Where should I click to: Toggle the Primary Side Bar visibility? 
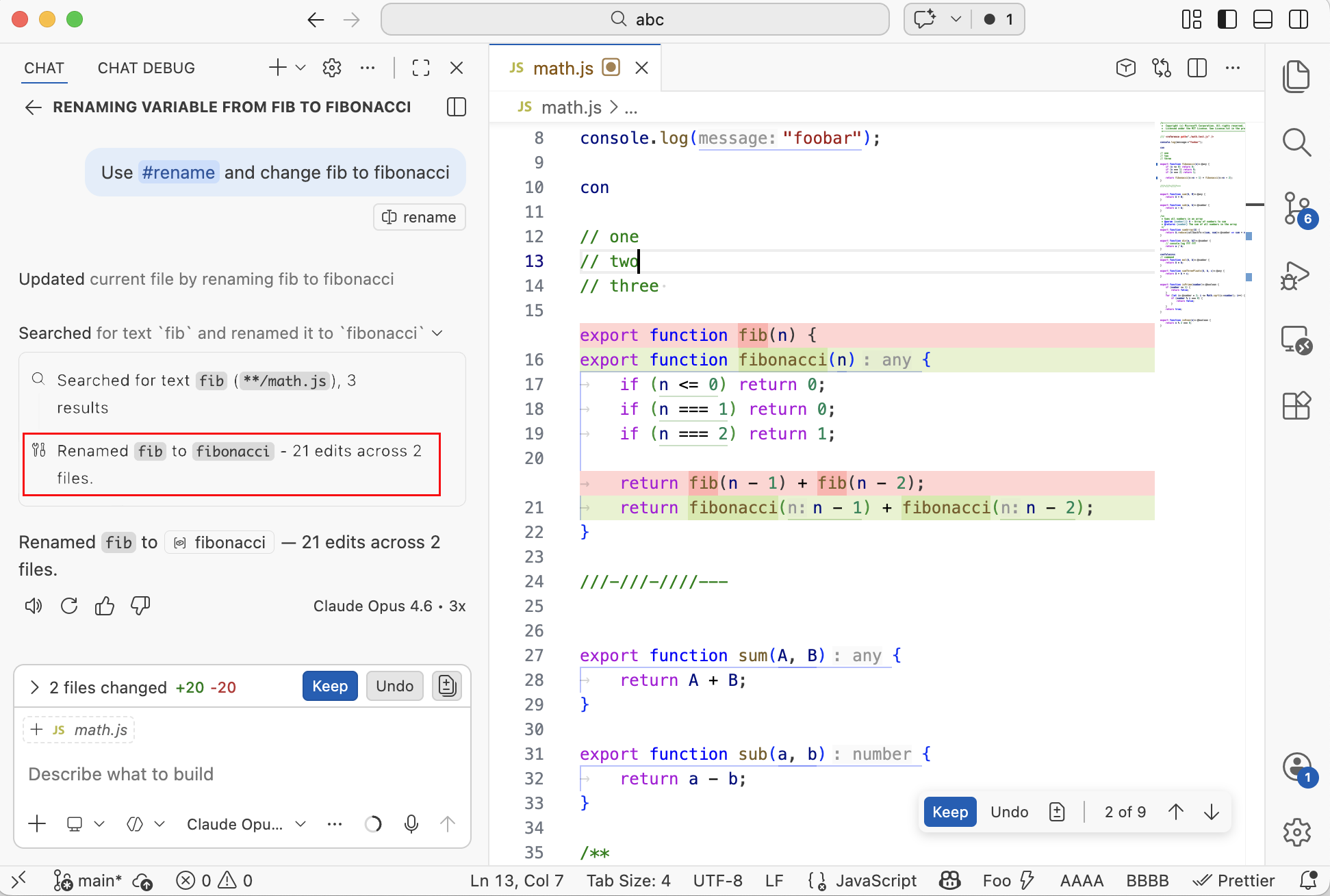(x=1227, y=19)
